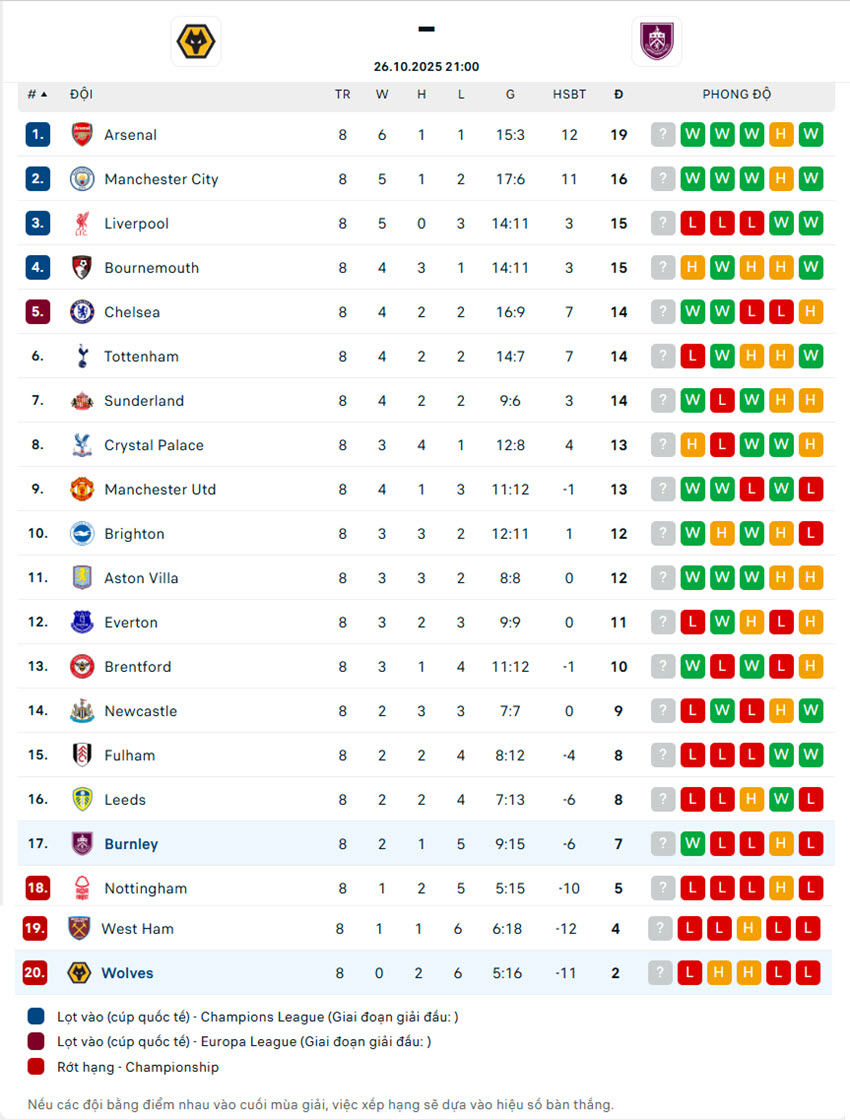Click the Tottenham club logo
Viewport: 850px width, 1120px height.
tap(82, 356)
